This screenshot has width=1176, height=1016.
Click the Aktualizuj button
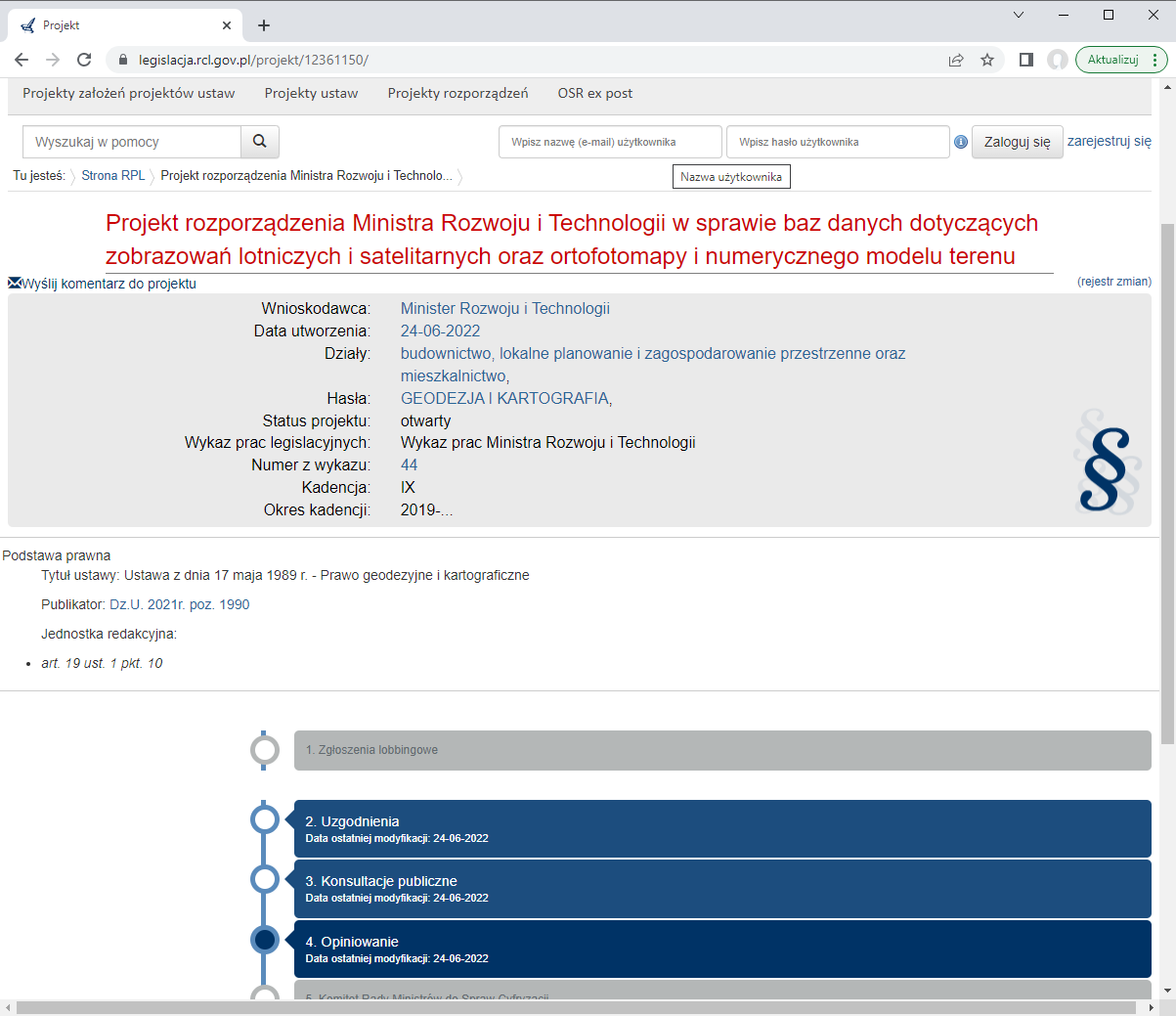pos(1114,59)
